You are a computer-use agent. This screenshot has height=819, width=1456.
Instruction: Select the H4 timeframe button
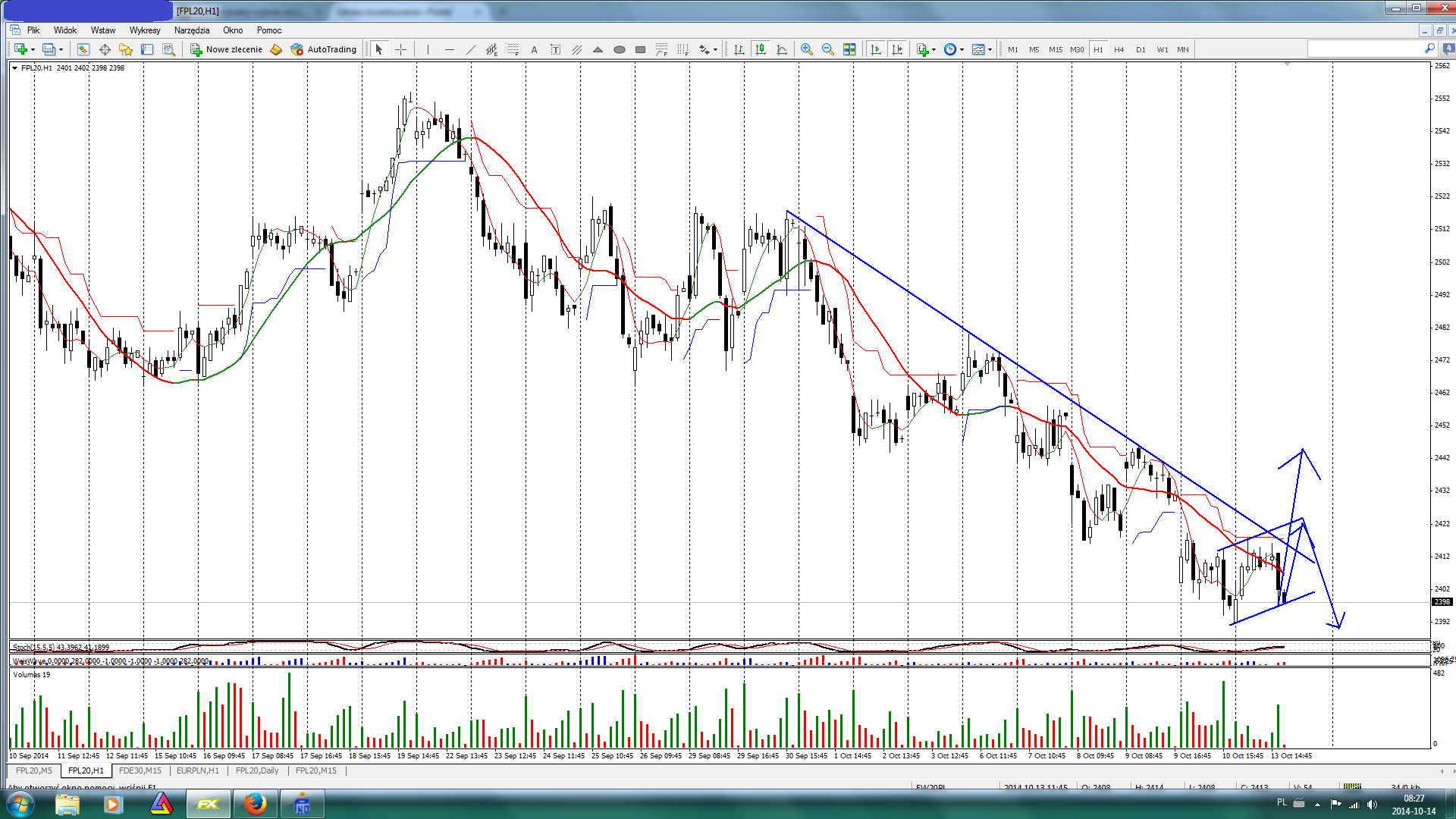click(1119, 50)
